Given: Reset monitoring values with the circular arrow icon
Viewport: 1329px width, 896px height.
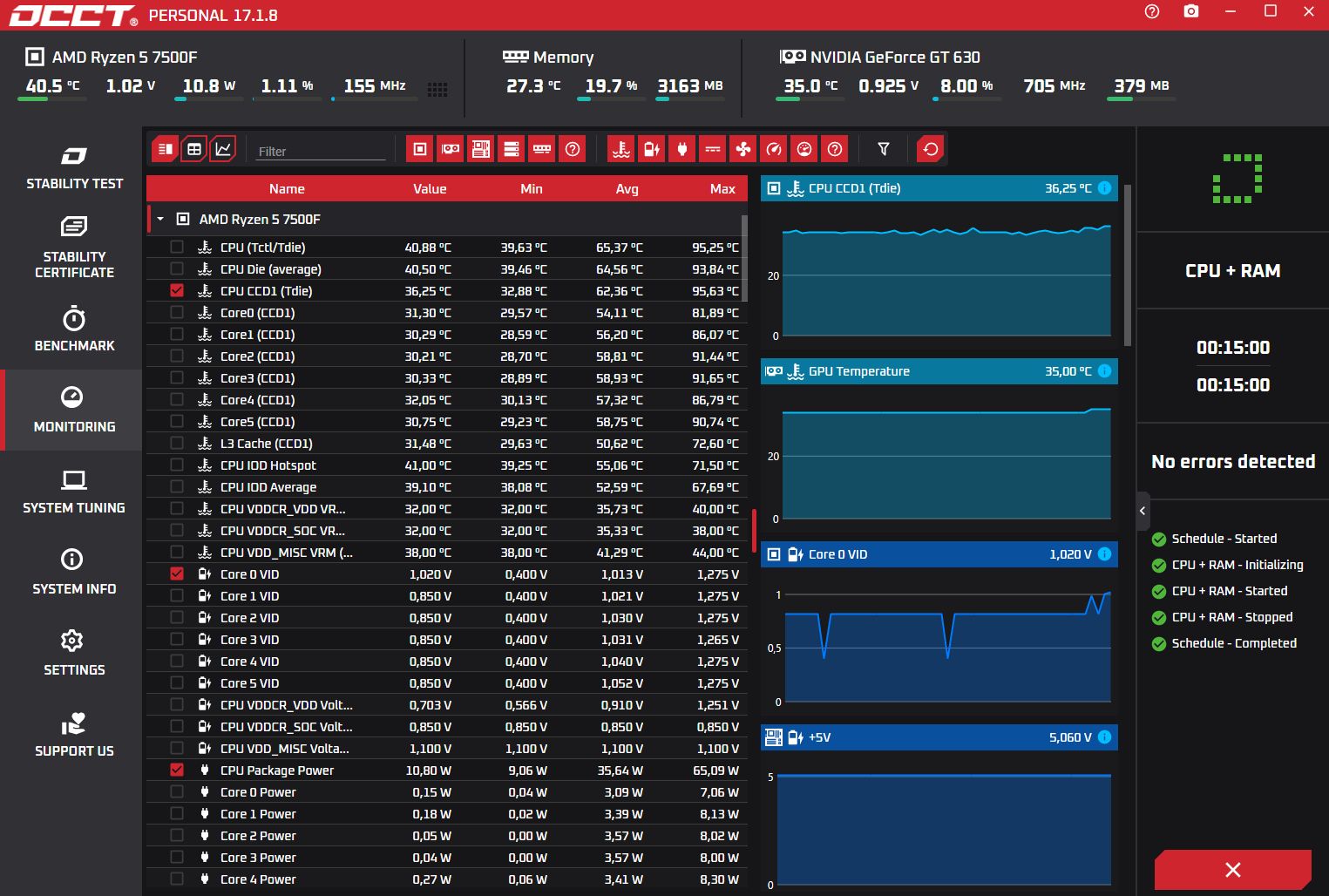Looking at the screenshot, I should click(x=931, y=149).
